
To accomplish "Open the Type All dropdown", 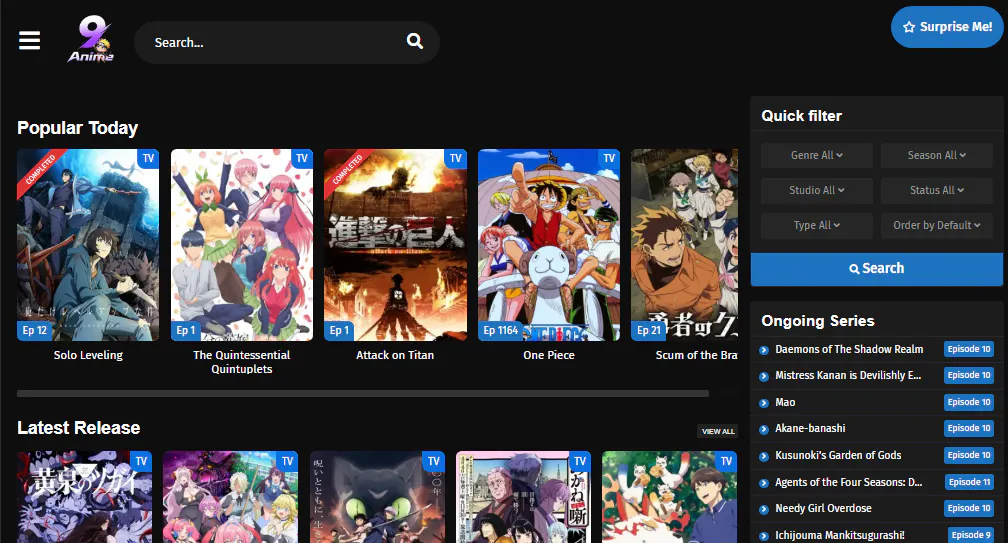I will (816, 226).
